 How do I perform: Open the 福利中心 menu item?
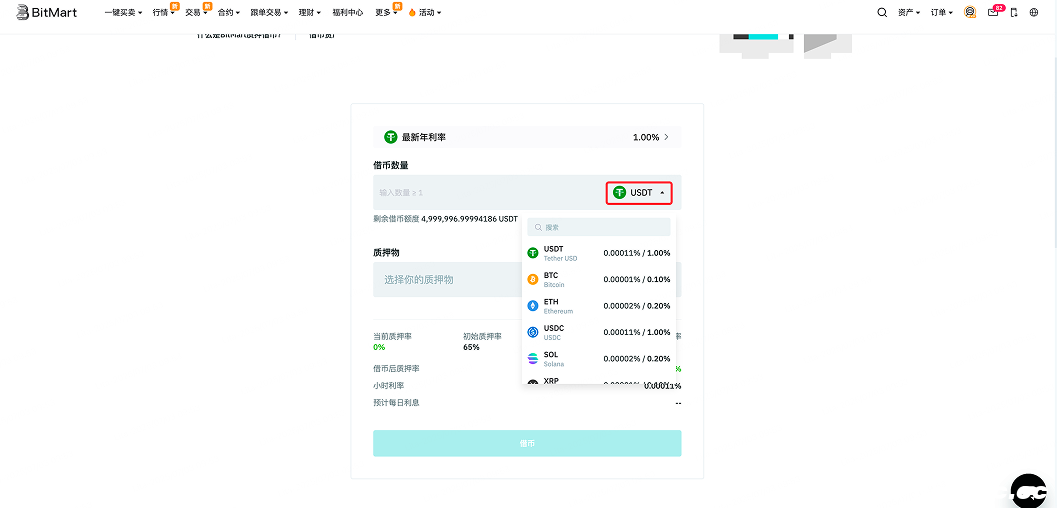pyautogui.click(x=348, y=13)
